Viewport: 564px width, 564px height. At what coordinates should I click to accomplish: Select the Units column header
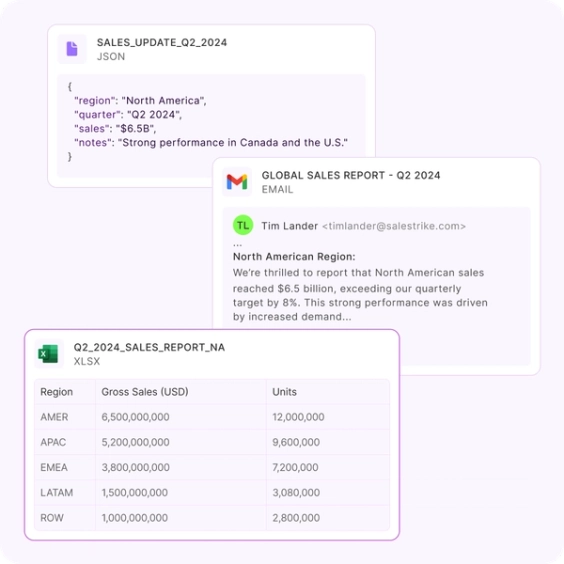coord(285,392)
